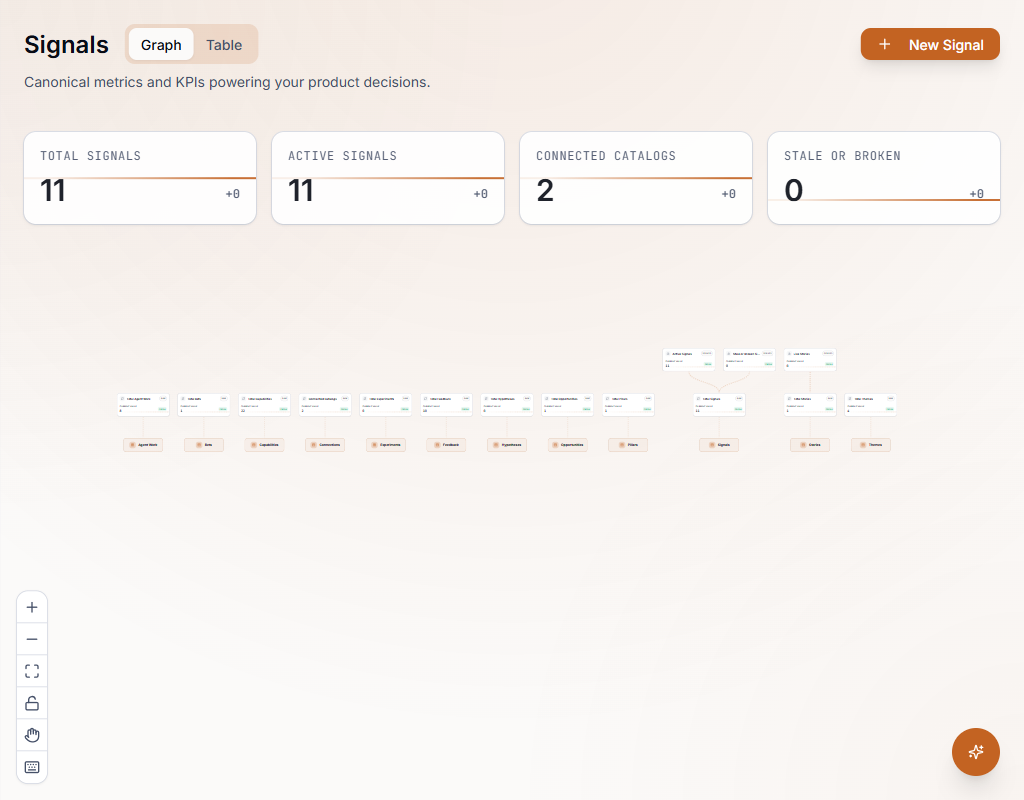The width and height of the screenshot is (1024, 800).
Task: Select the Hypotheses catalog node
Action: [x=507, y=445]
